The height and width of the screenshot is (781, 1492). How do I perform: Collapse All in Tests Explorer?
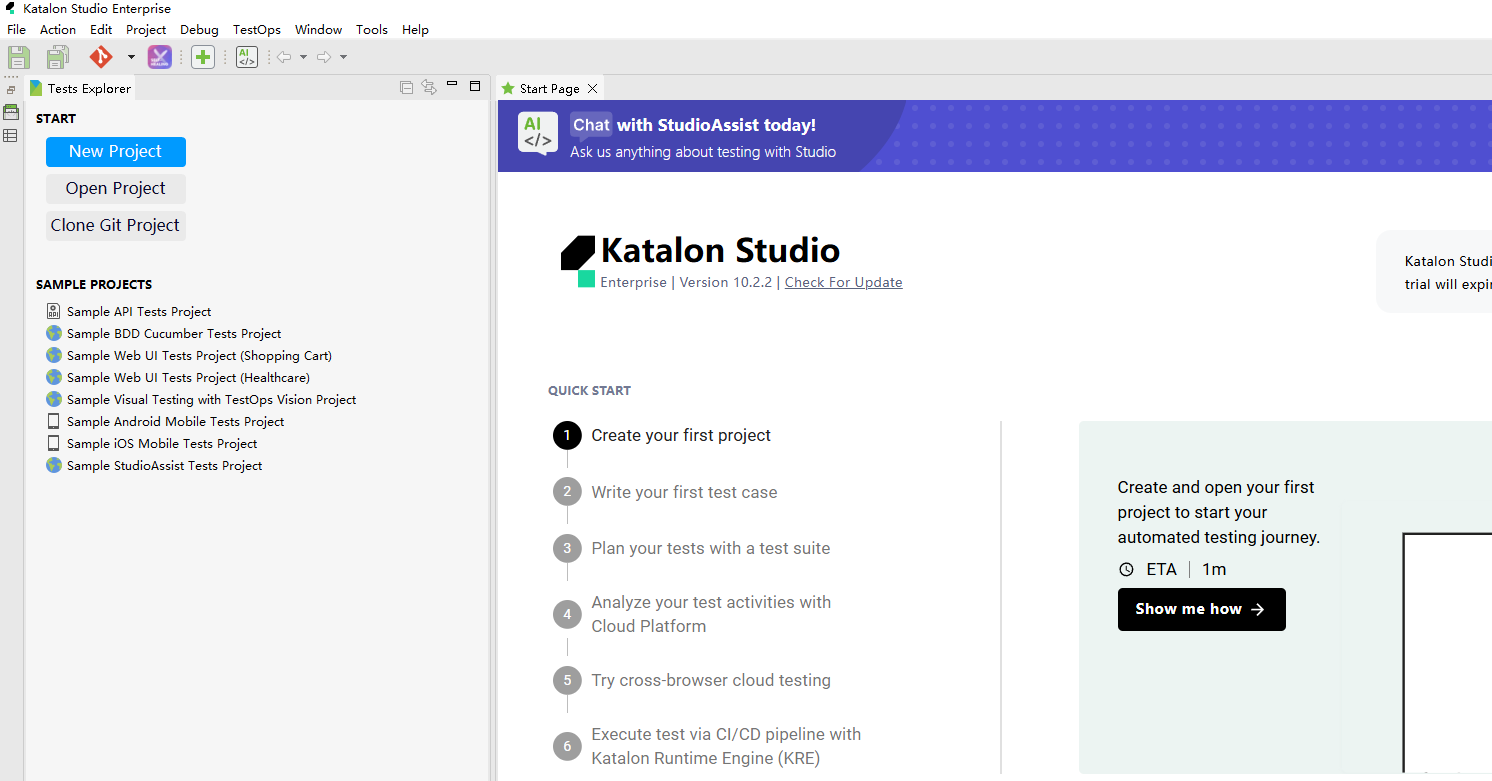[x=406, y=87]
